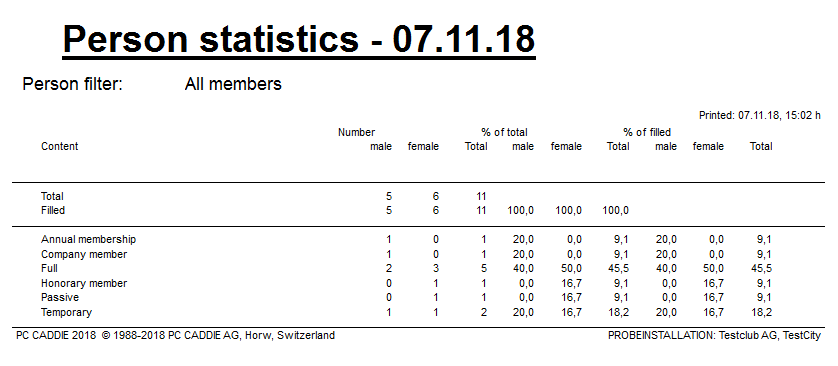Image resolution: width=838 pixels, height=366 pixels.
Task: Click the PC CADDIE copyright footer text
Action: pyautogui.click(x=175, y=336)
